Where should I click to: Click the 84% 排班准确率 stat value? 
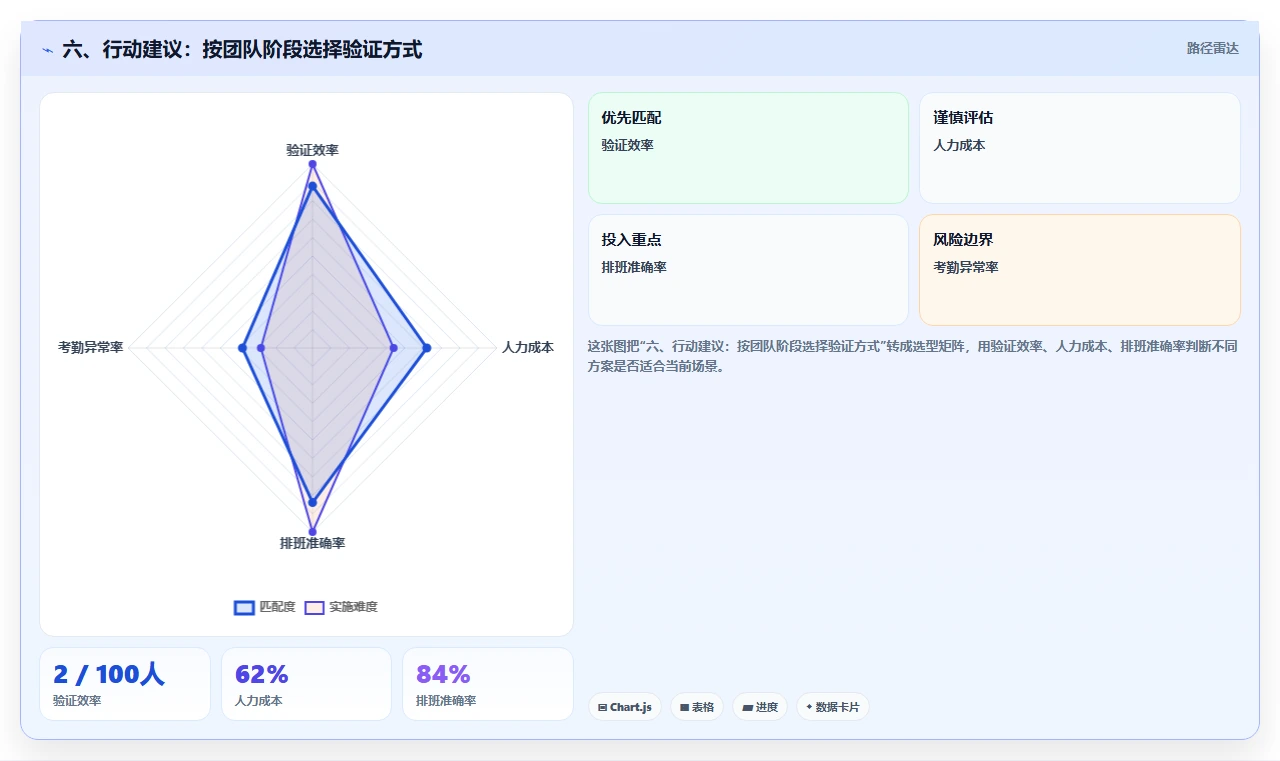coord(443,674)
